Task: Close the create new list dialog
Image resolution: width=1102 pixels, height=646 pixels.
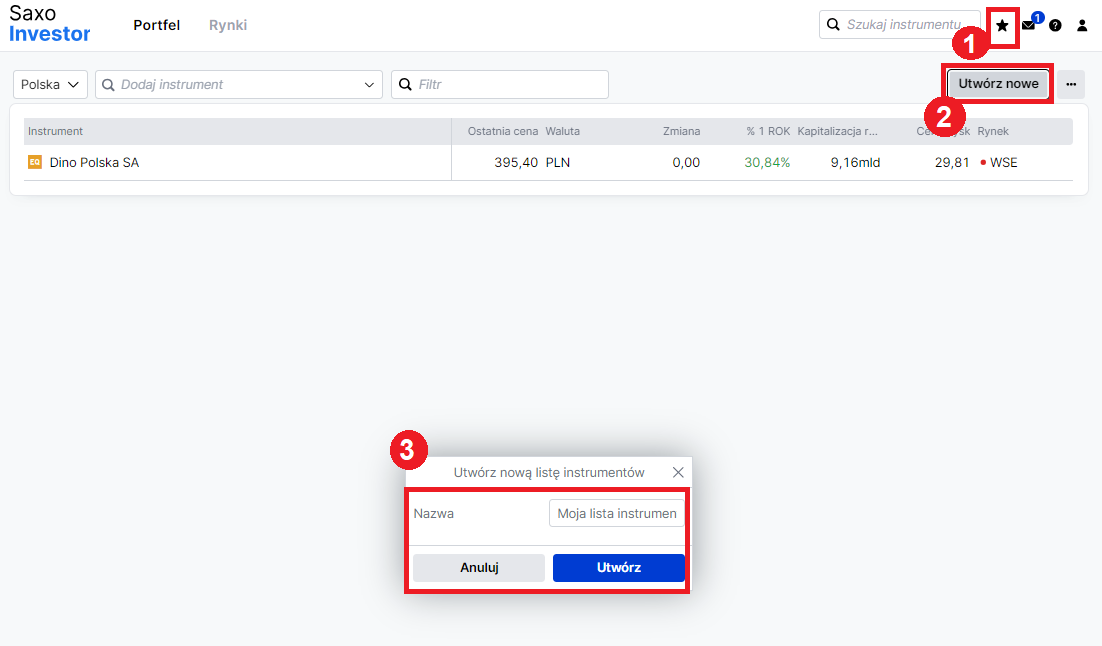Action: pyautogui.click(x=678, y=472)
